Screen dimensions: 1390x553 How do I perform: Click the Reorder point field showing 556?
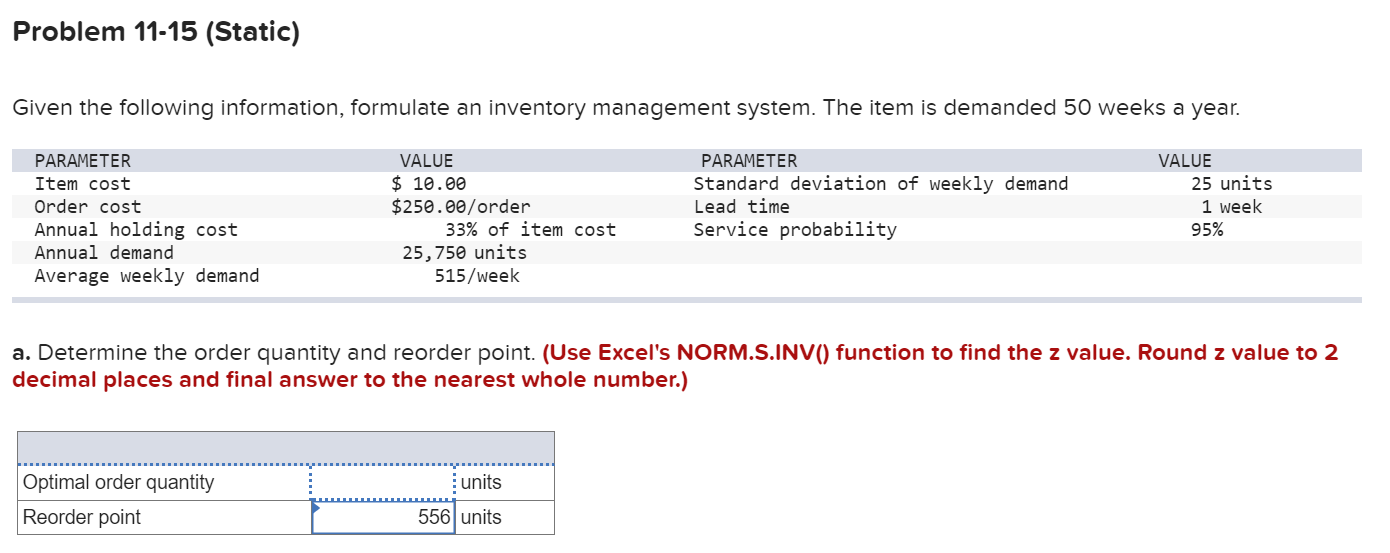tap(384, 517)
